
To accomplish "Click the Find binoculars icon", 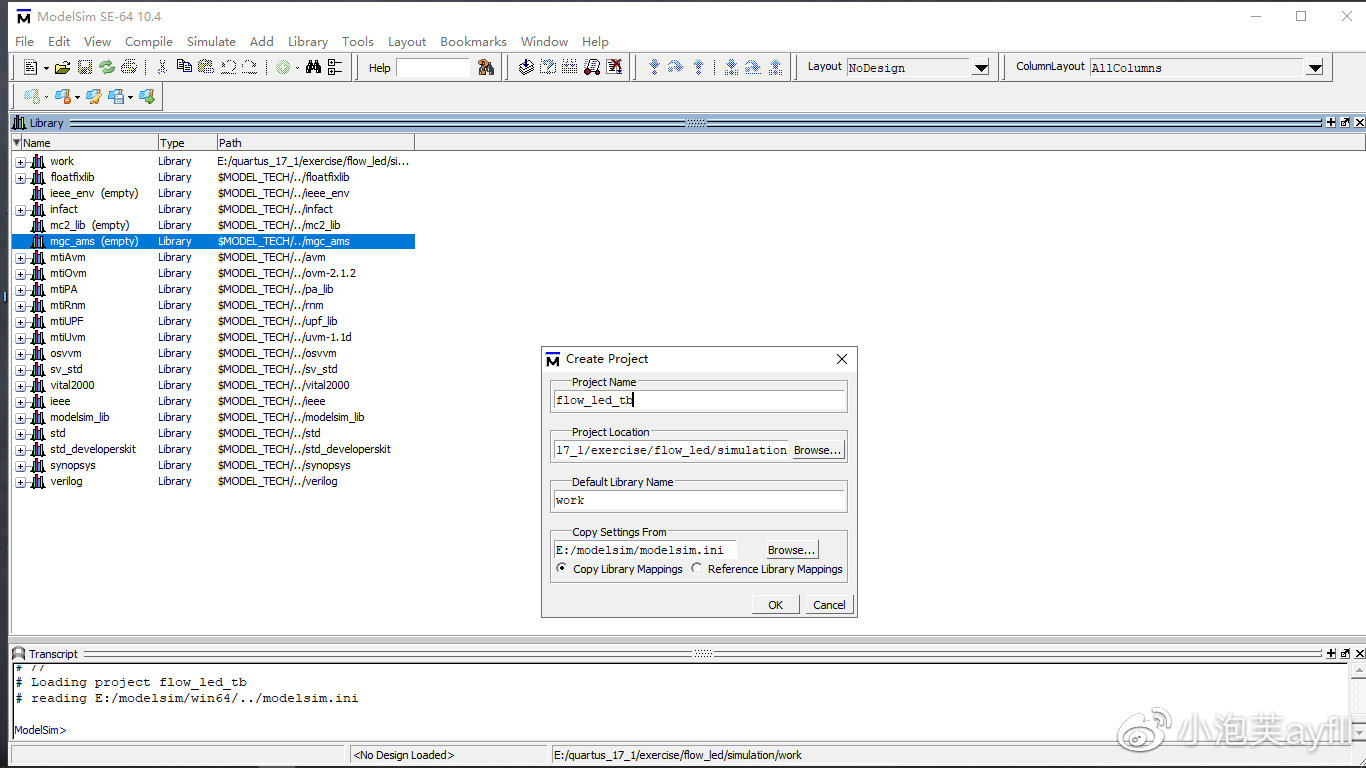I will pyautogui.click(x=313, y=67).
